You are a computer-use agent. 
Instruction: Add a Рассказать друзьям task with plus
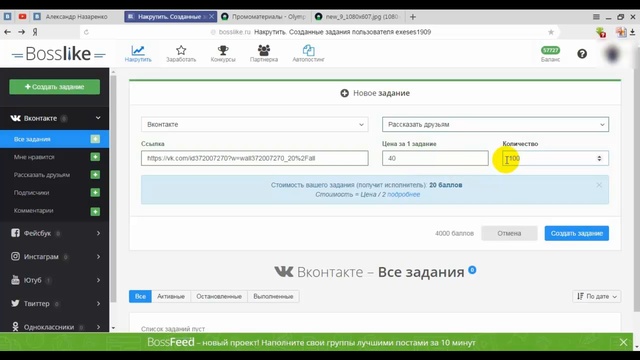tap(95, 175)
